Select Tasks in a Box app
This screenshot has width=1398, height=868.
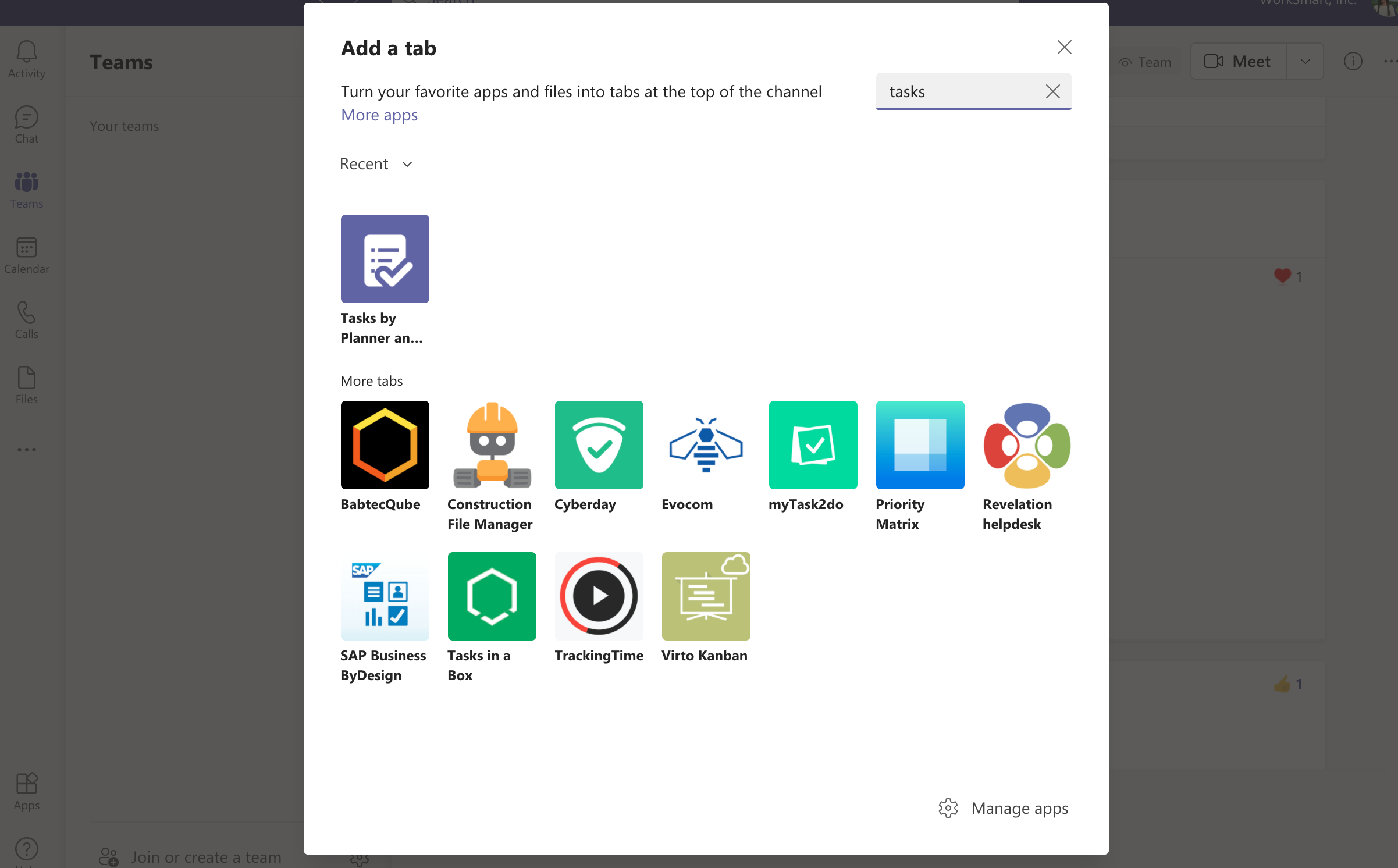pos(492,596)
